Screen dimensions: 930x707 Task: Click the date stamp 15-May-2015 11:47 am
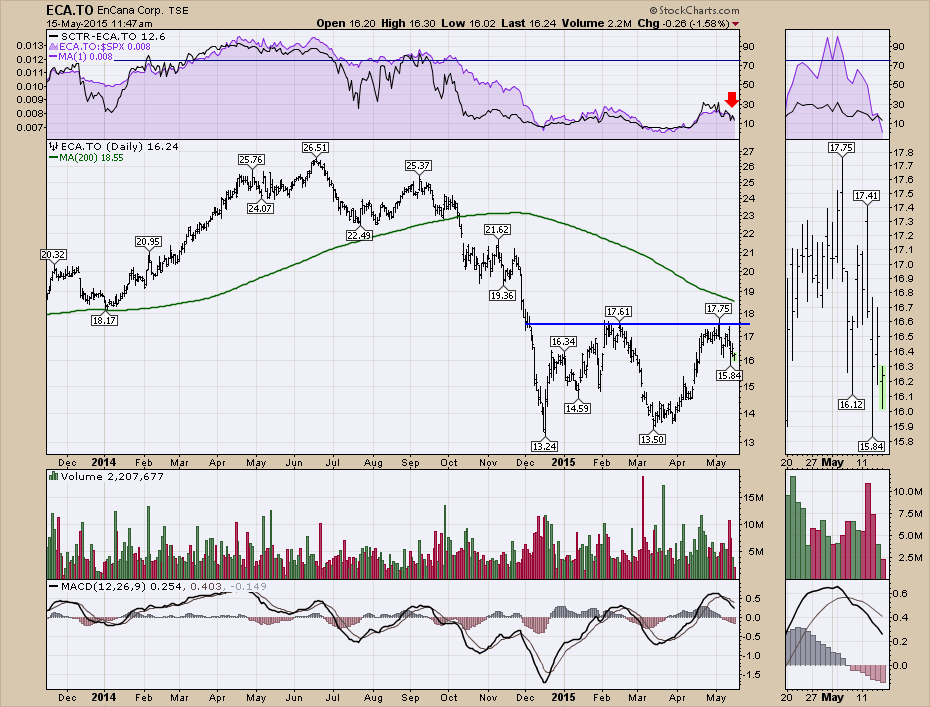(99, 24)
